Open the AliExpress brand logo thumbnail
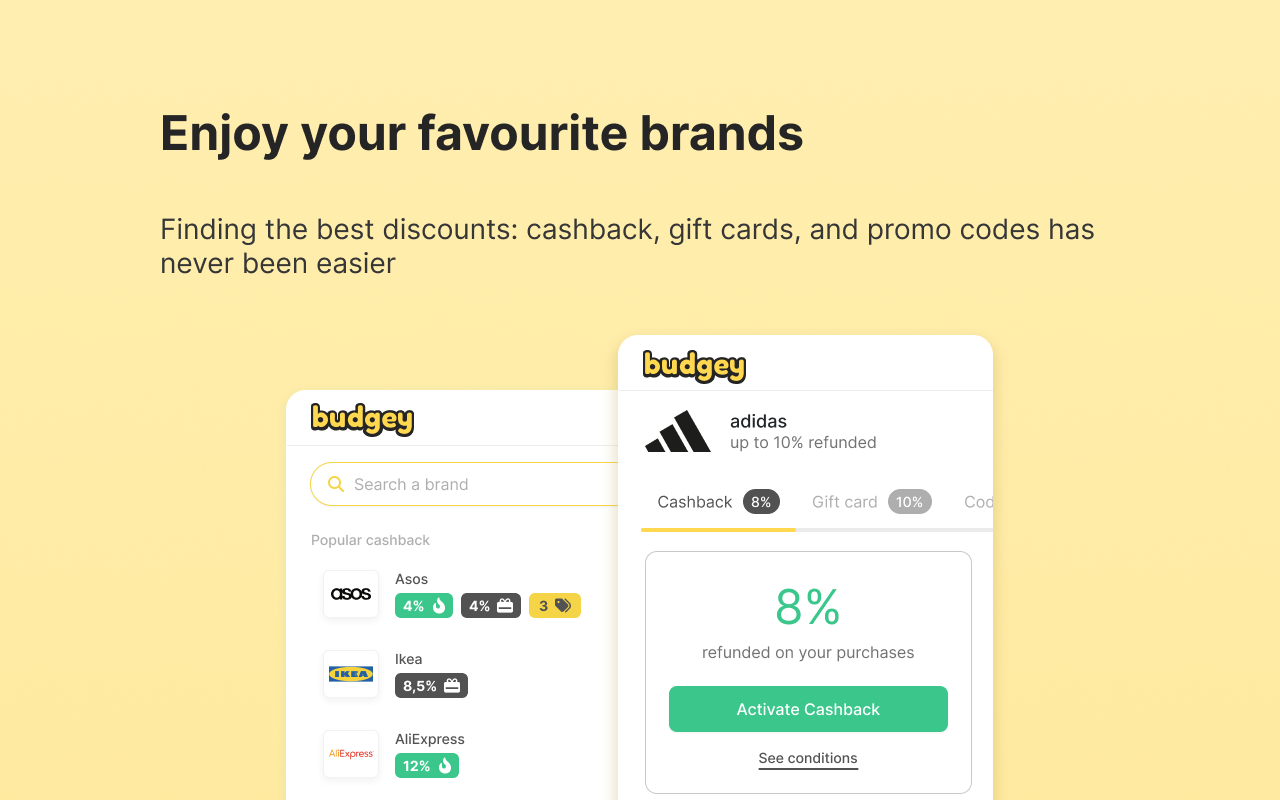This screenshot has height=800, width=1280. (x=351, y=754)
